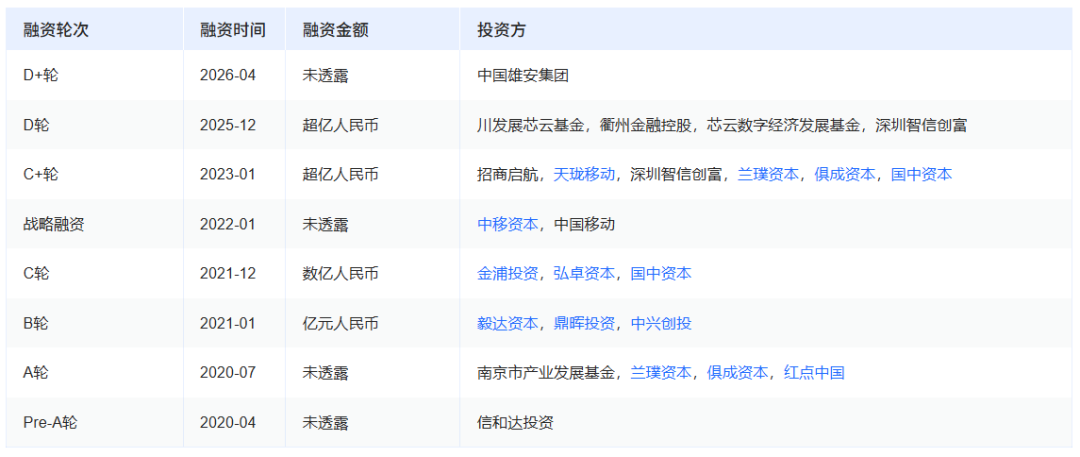Viewport: 1080px width, 457px height.
Task: Open the 中兴创投 investor link
Action: coord(661,323)
